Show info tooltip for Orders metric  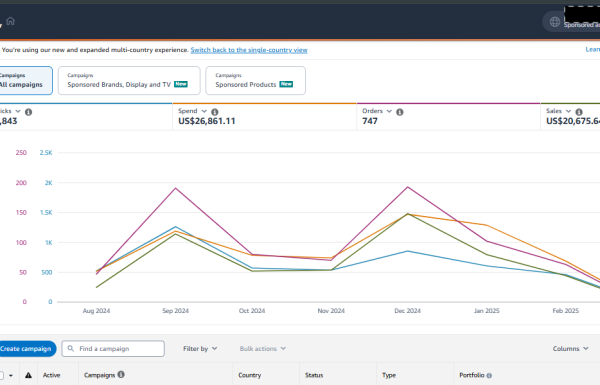tap(399, 112)
